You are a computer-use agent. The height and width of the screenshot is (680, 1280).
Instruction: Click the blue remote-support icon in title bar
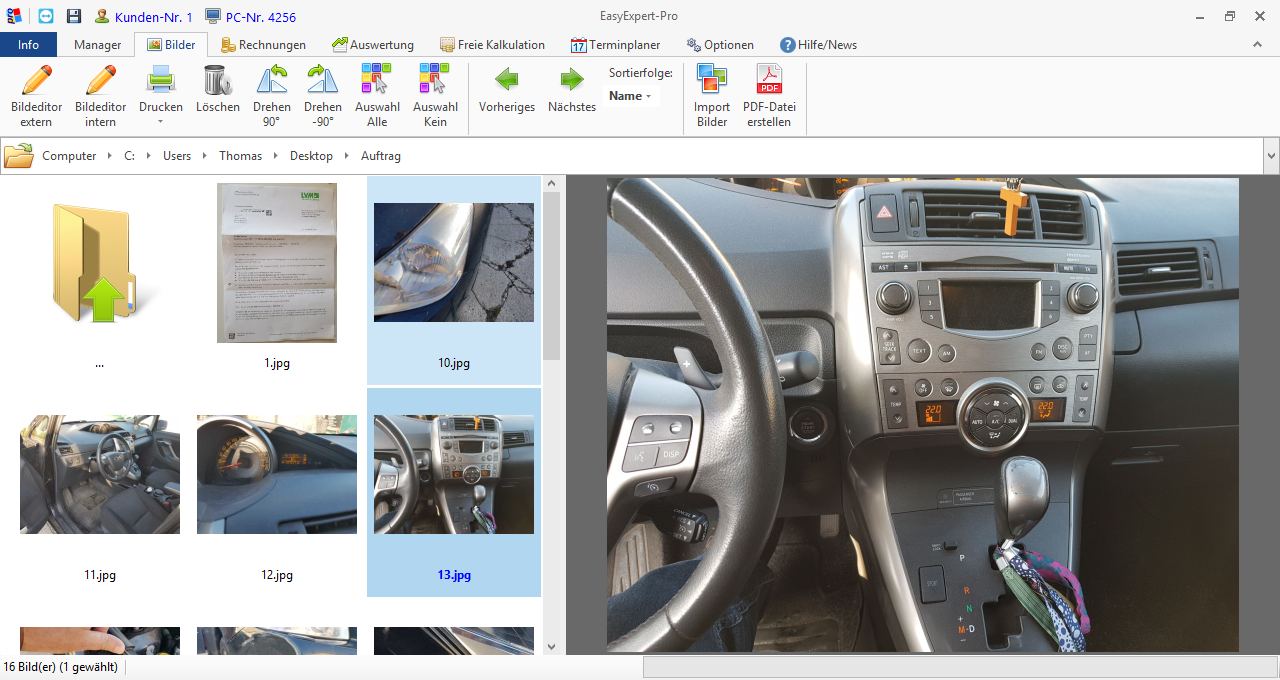tap(46, 17)
